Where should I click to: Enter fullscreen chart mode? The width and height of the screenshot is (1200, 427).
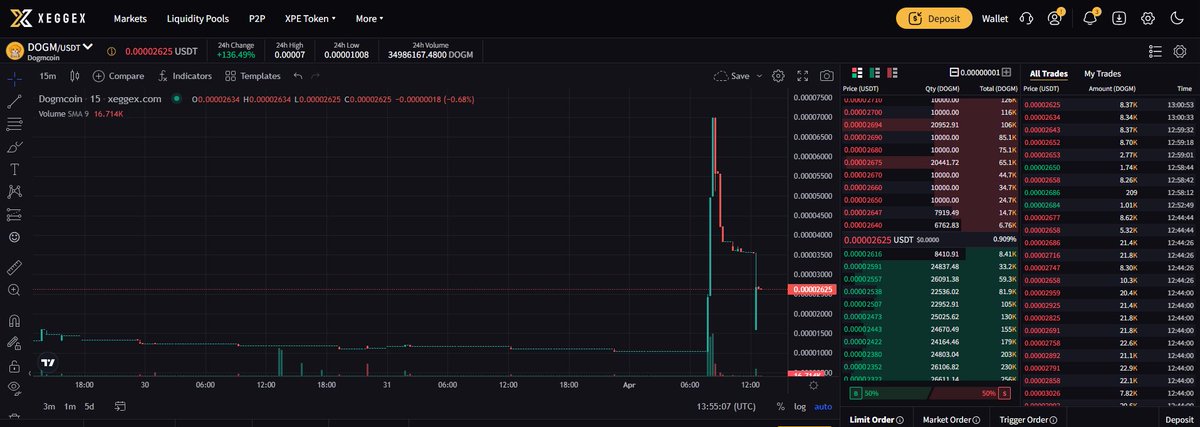pyautogui.click(x=802, y=76)
